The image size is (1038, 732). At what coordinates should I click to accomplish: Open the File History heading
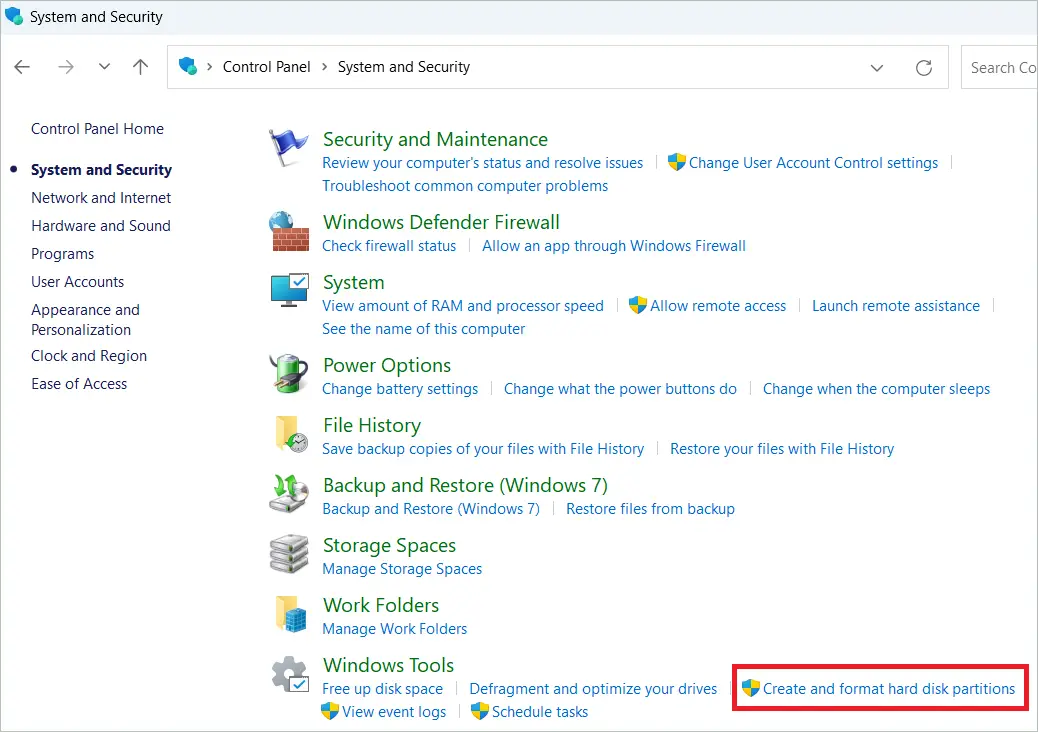pos(371,426)
